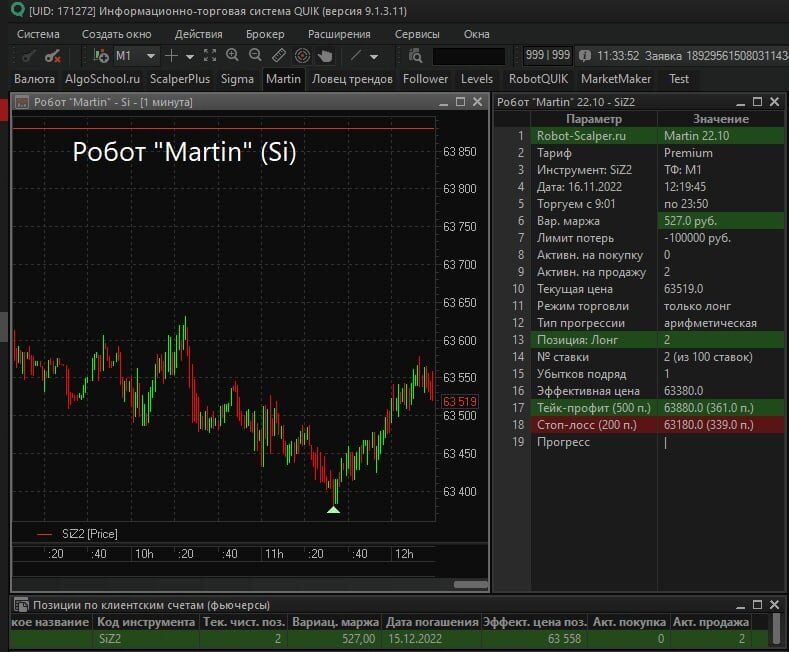Open the Сервисы menu
Screen dimensions: 789x652
point(417,34)
